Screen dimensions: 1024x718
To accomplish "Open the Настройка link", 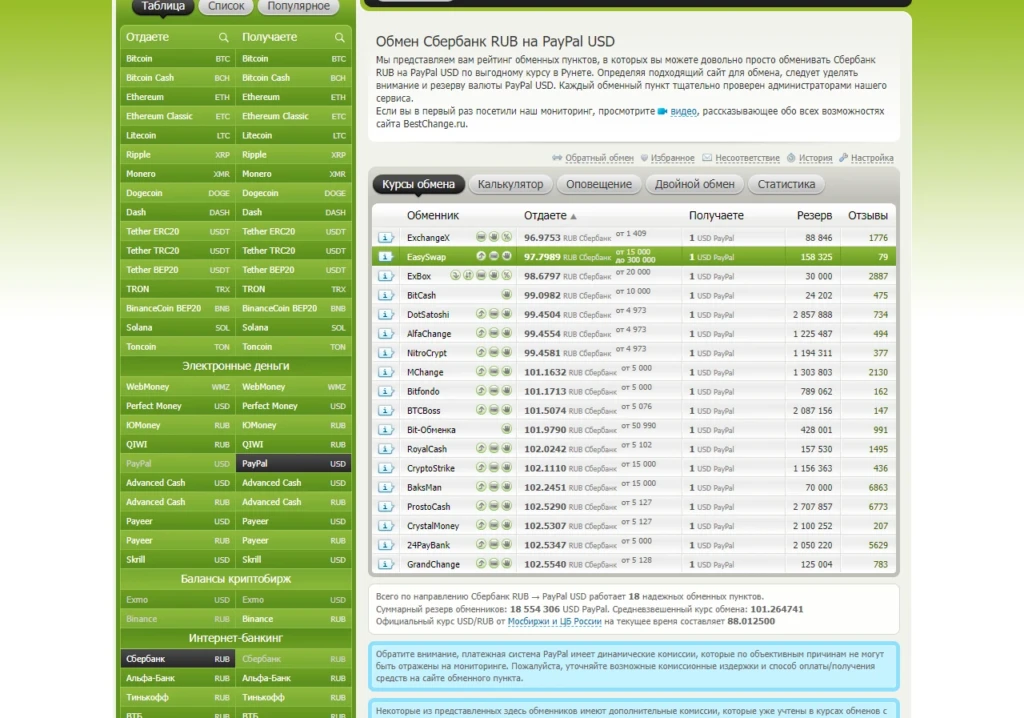I will (872, 158).
